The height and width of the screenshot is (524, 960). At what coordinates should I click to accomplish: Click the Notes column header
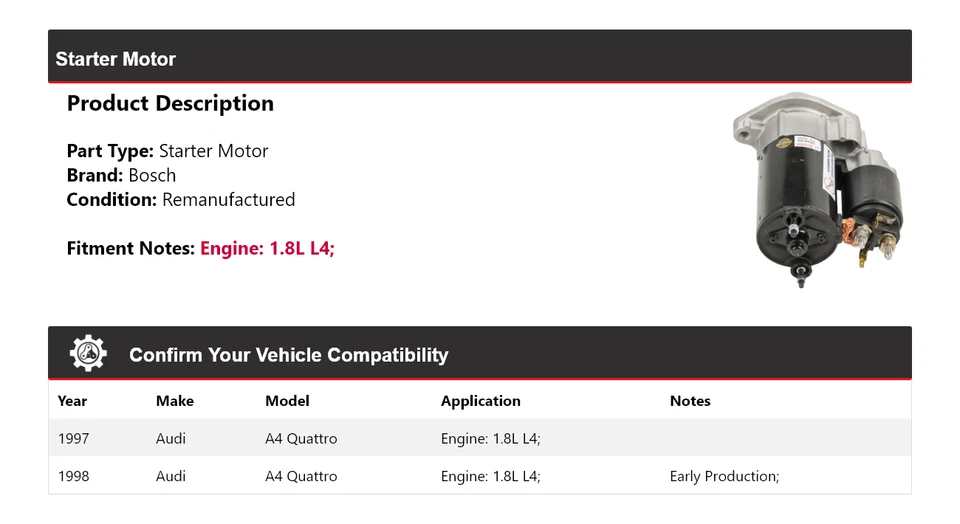[690, 401]
